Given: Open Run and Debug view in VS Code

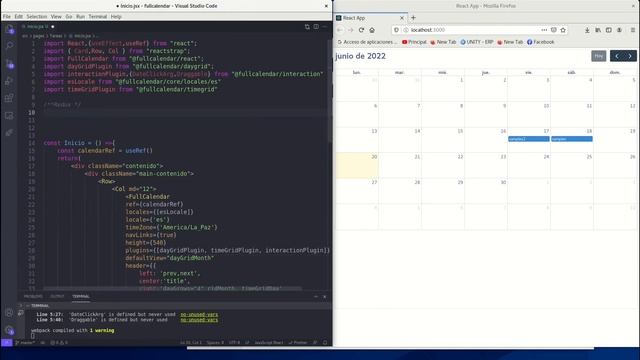Looking at the screenshot, I should (9, 81).
